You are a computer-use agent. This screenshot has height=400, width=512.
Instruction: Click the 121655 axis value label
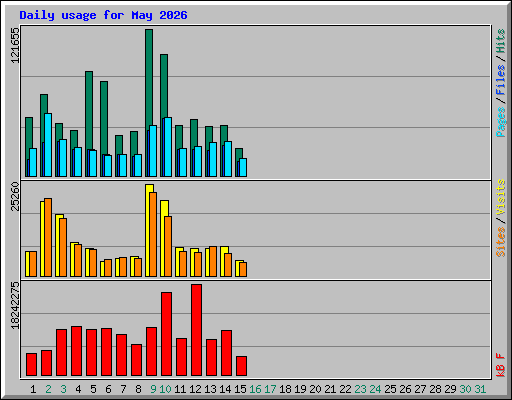coord(15,45)
